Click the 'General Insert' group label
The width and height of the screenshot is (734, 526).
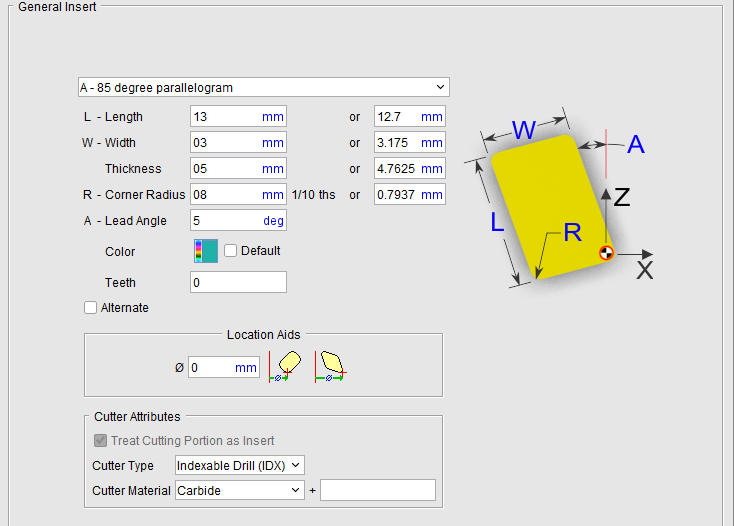pos(57,7)
